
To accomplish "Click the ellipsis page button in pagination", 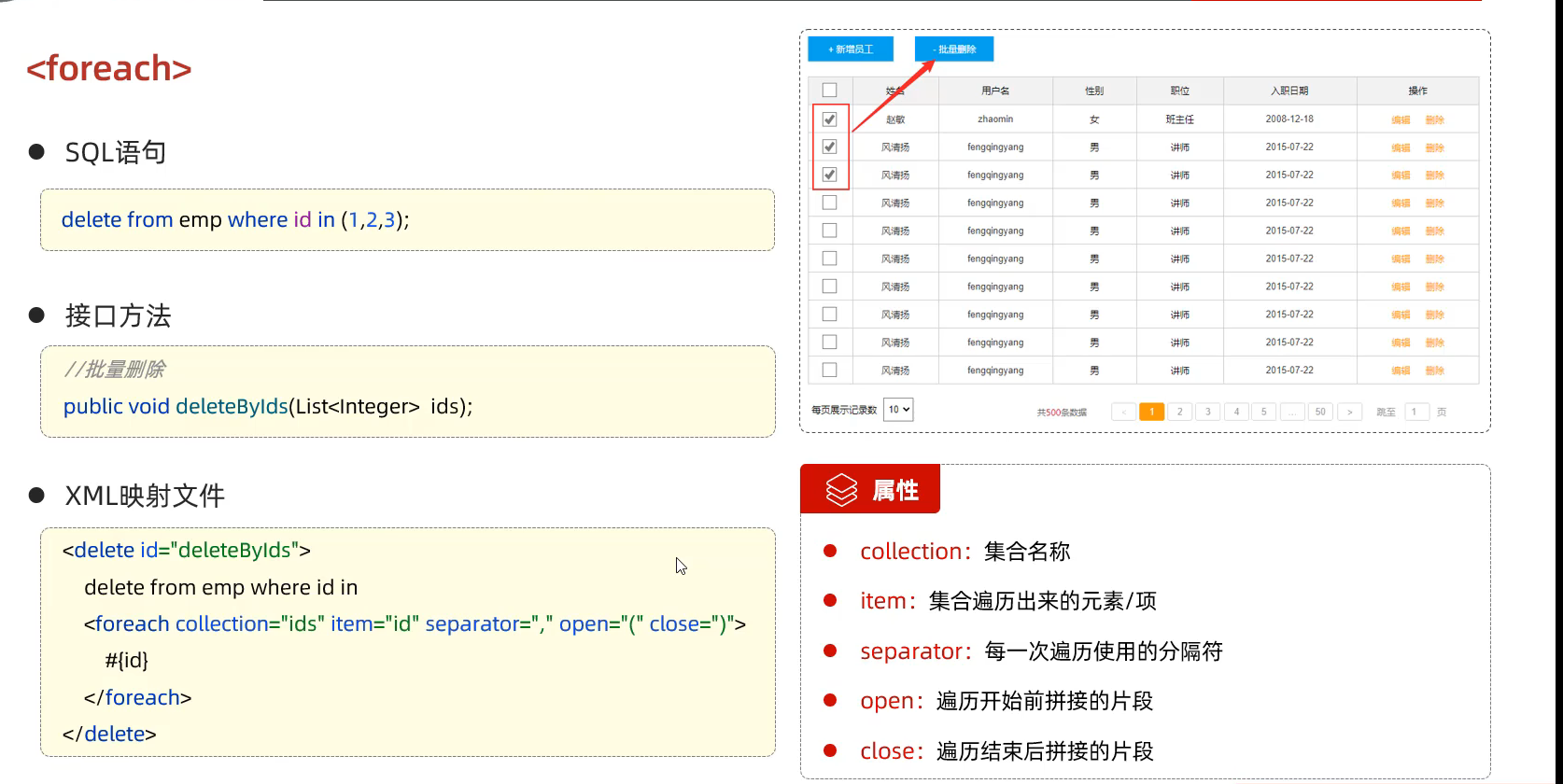I will pos(1292,412).
